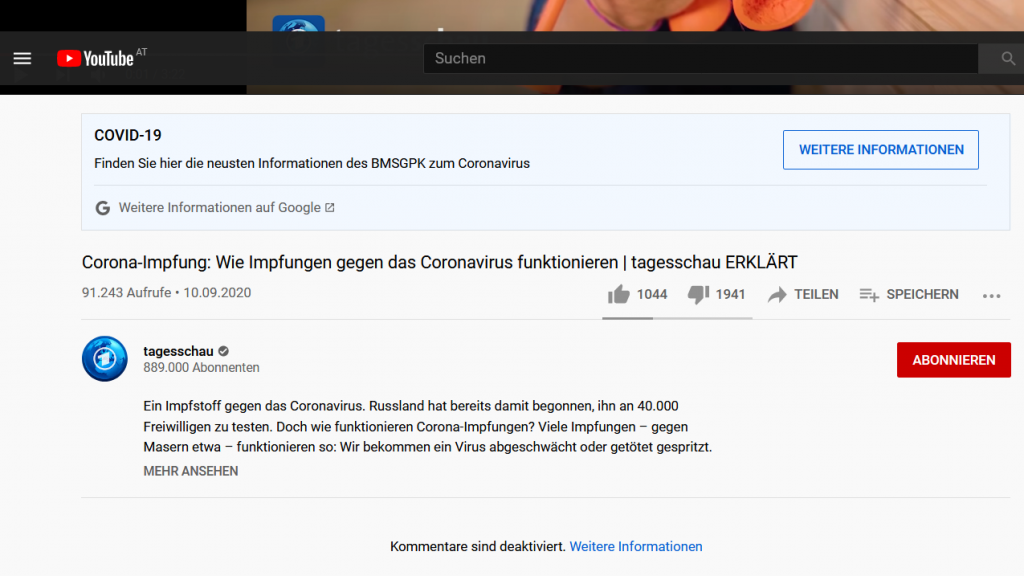Open Weitere Informationen about disabled comments
The width and height of the screenshot is (1024, 576).
click(x=635, y=547)
